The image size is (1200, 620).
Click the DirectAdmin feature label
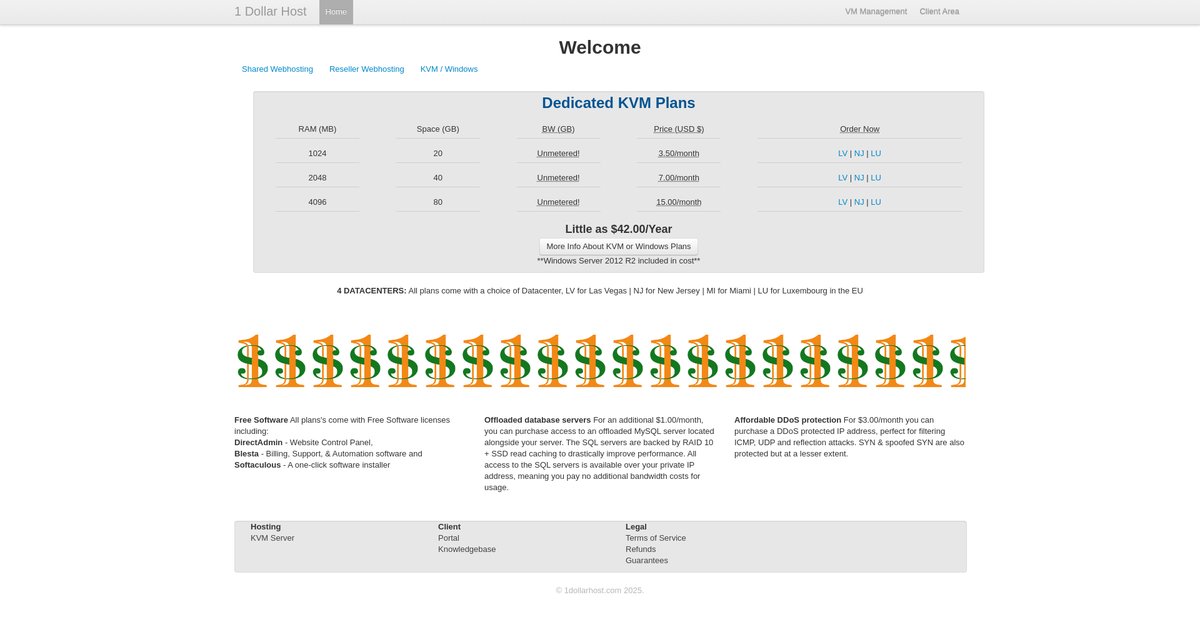click(259, 442)
